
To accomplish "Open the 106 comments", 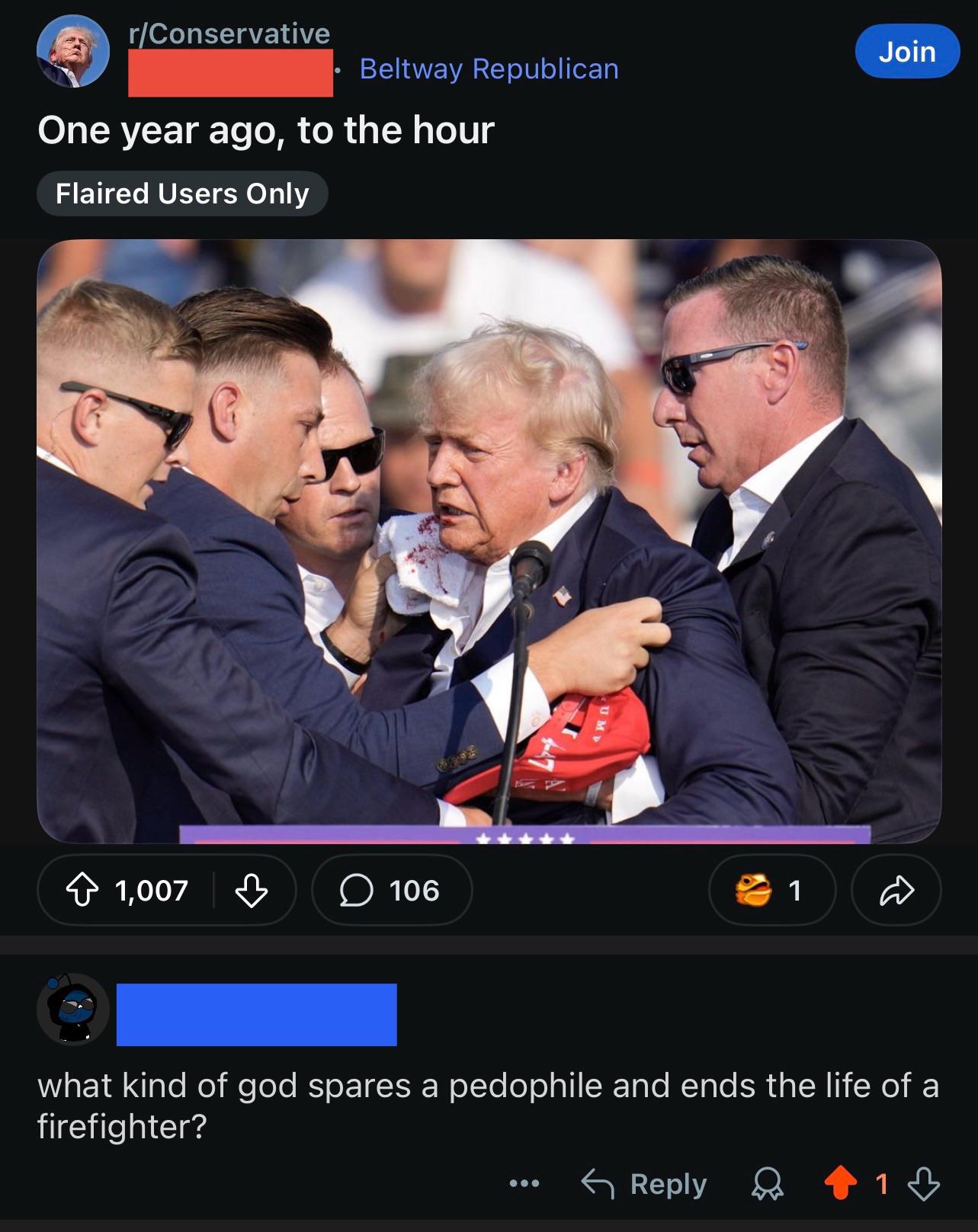I will [391, 889].
